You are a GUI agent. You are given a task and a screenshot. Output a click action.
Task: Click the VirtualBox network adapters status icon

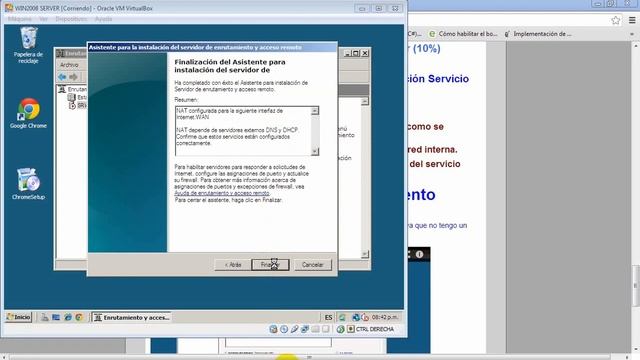pos(305,329)
